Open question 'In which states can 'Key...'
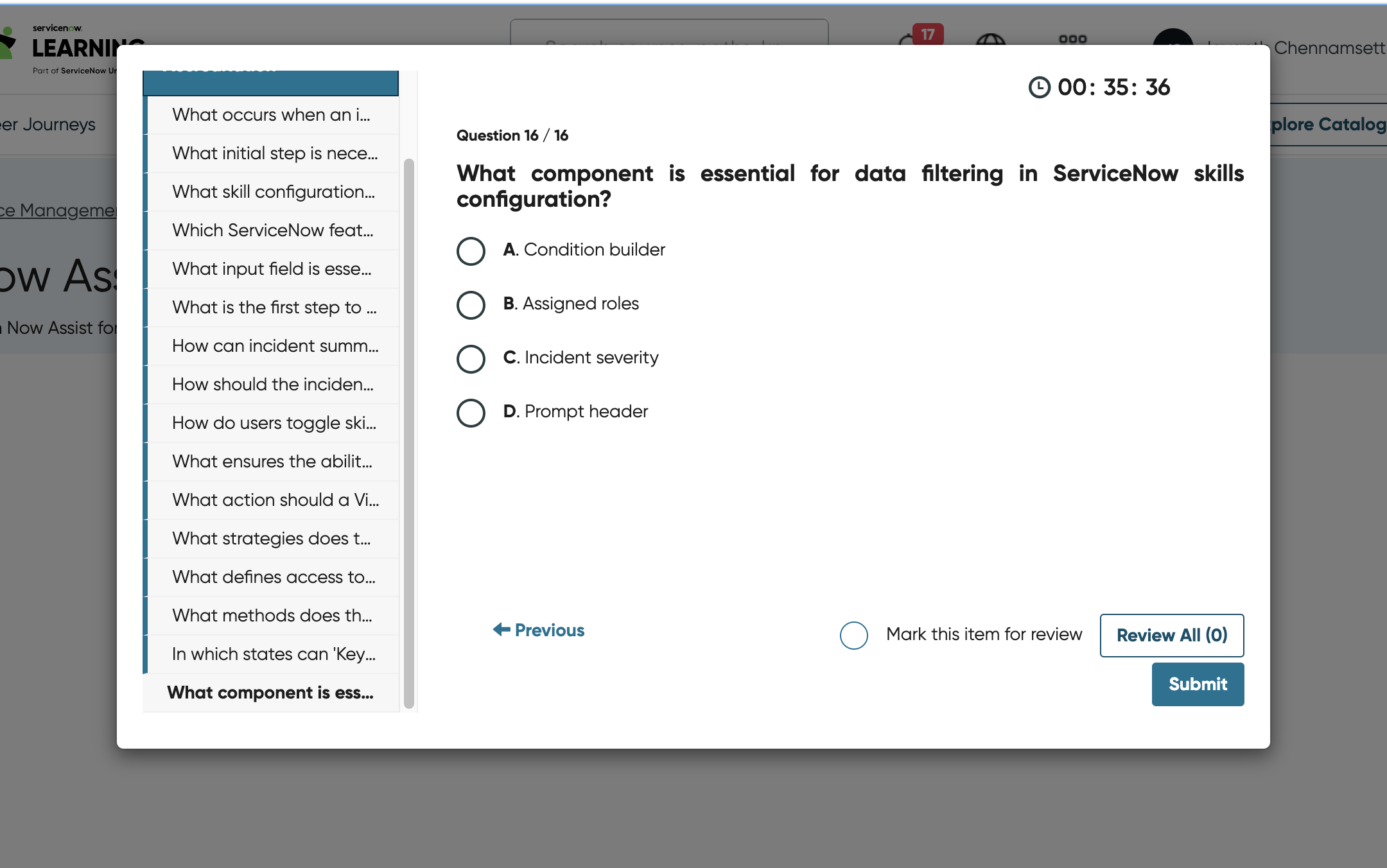 coord(273,654)
